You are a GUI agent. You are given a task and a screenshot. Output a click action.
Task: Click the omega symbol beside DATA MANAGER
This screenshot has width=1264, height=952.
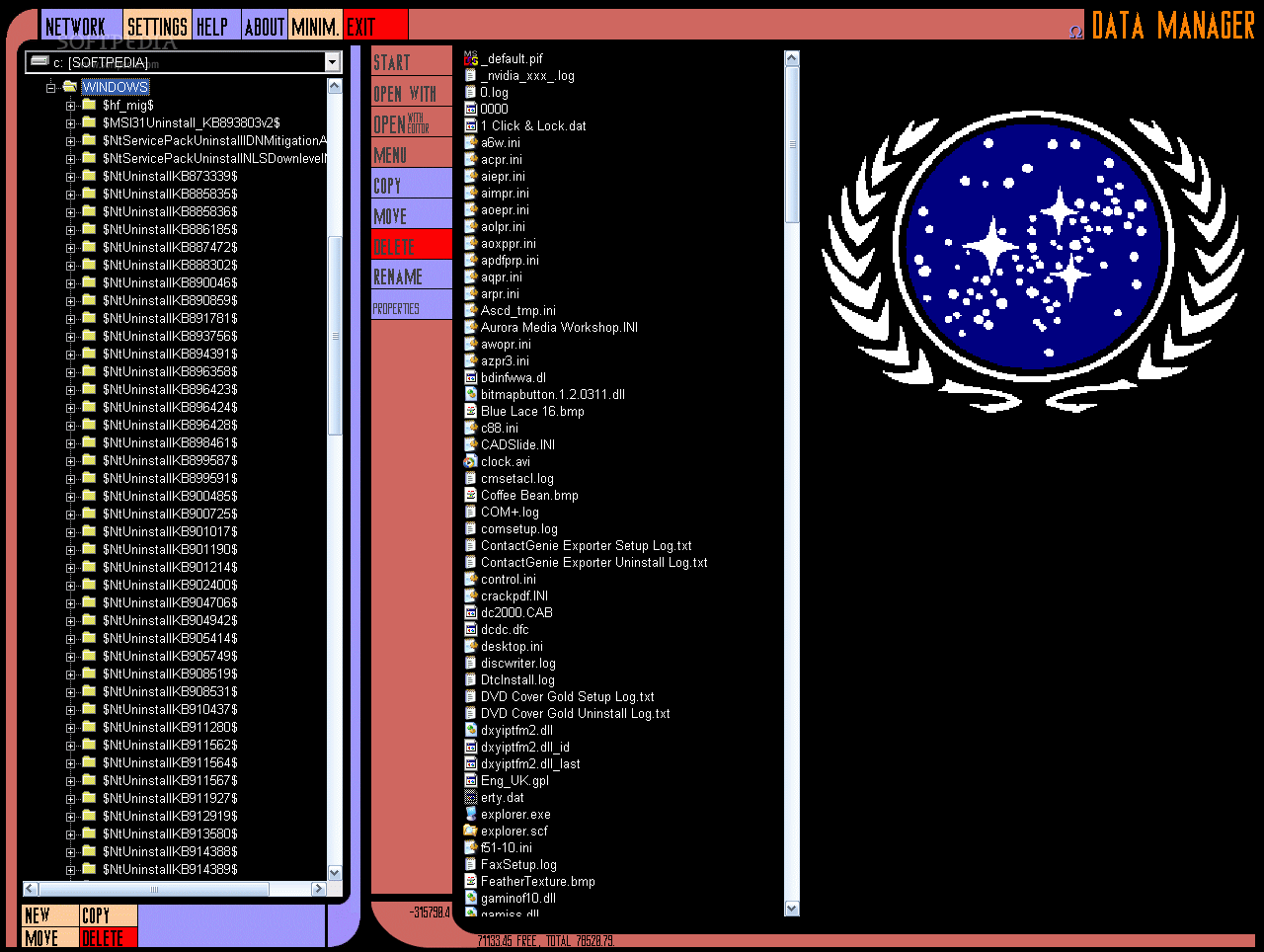click(1076, 32)
